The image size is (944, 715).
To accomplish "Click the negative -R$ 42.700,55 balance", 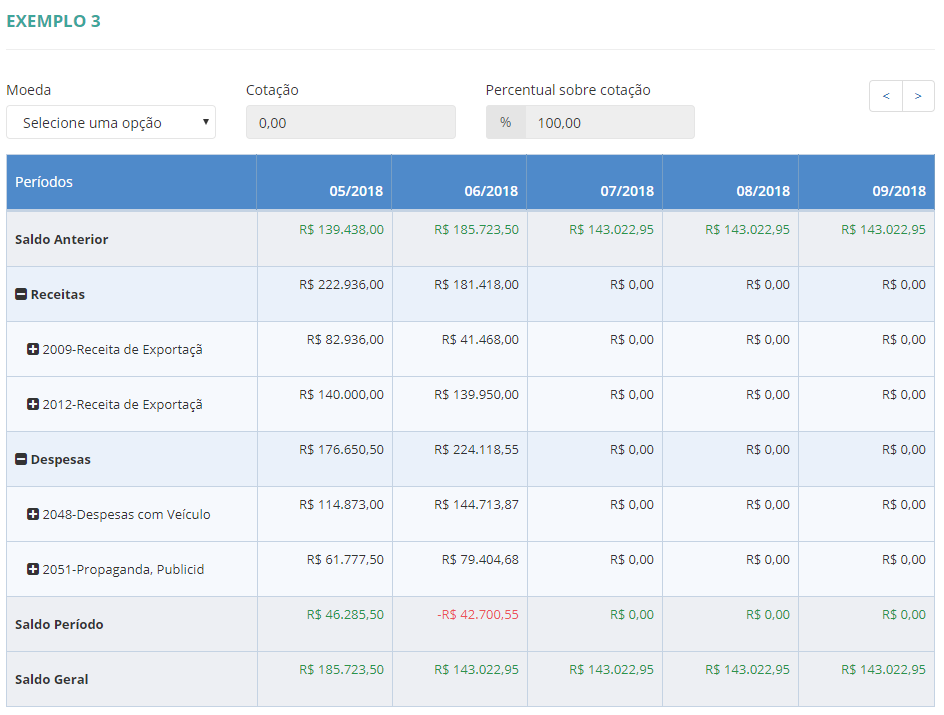I will (x=478, y=615).
